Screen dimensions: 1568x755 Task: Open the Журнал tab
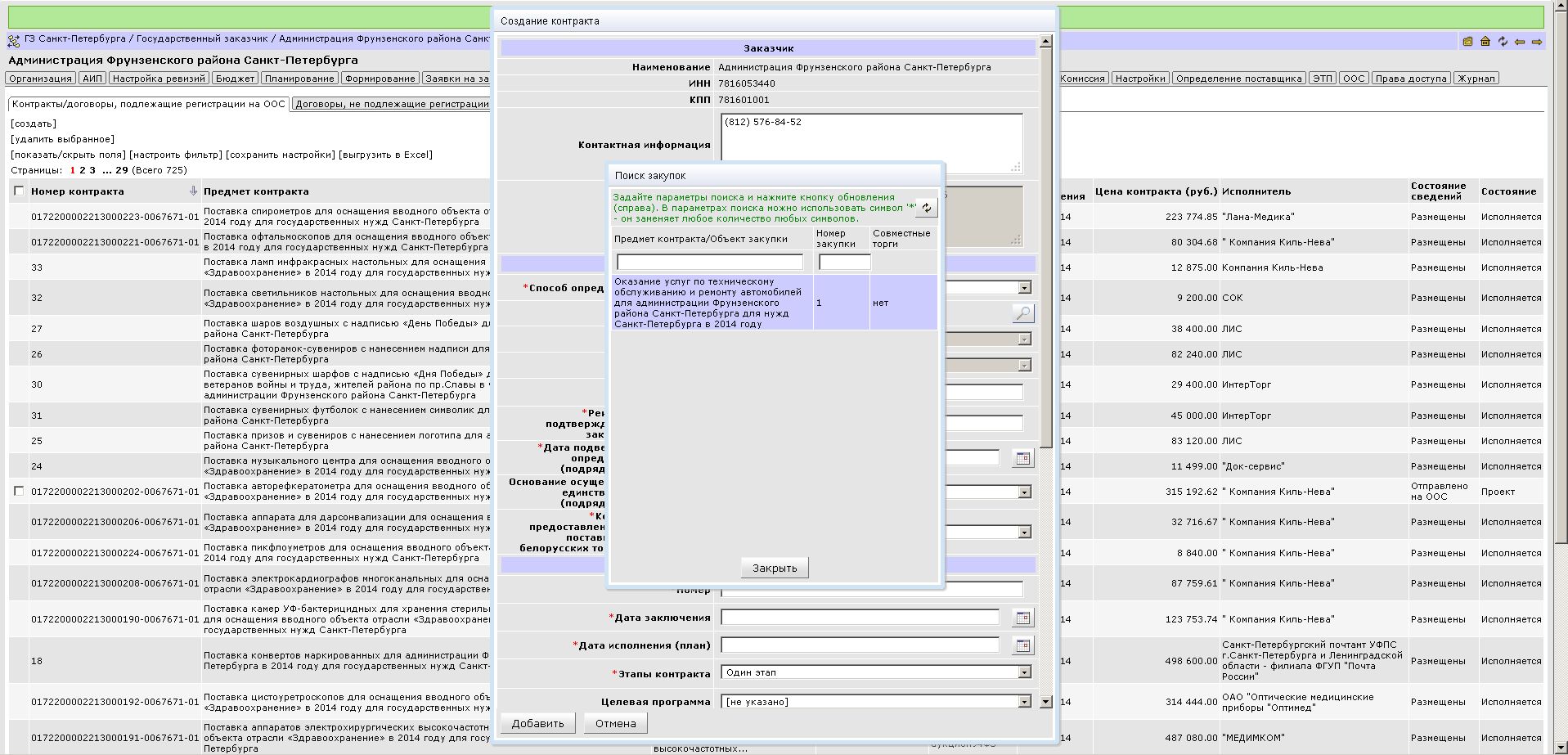coord(1476,79)
